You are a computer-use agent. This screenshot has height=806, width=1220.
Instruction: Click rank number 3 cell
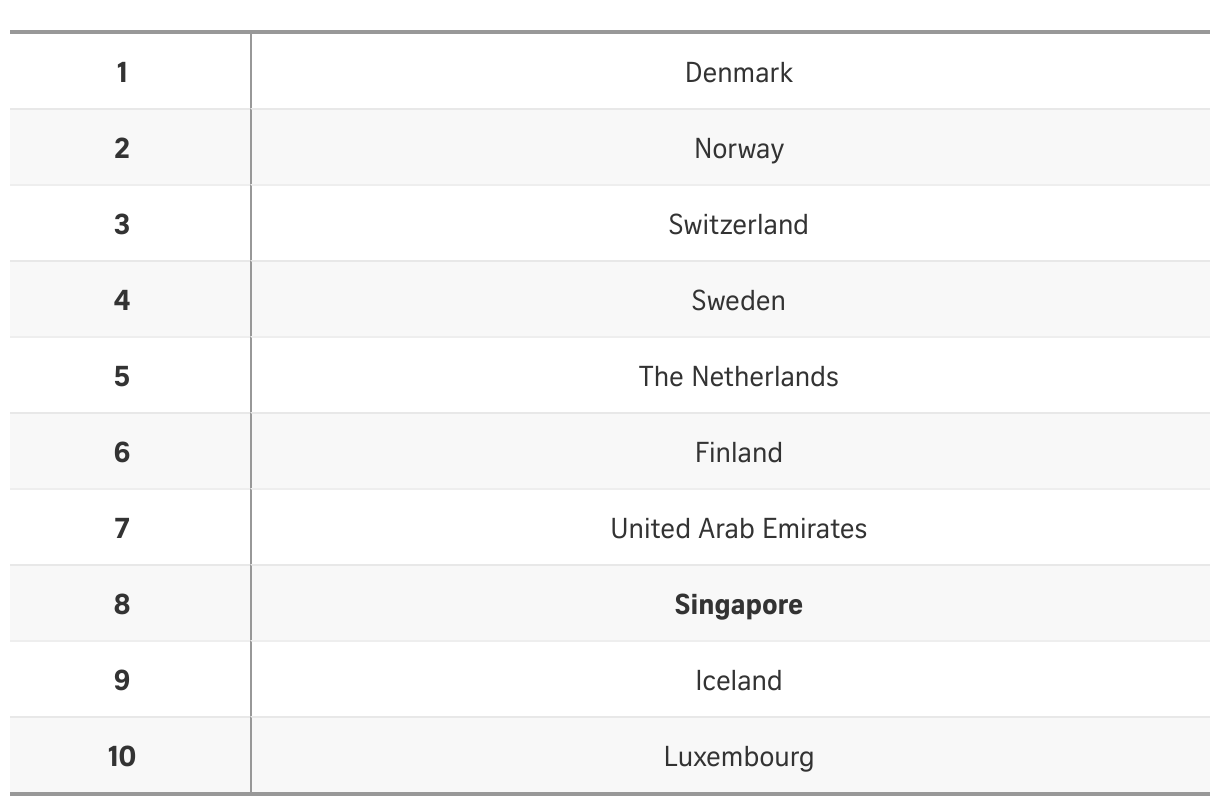(122, 225)
